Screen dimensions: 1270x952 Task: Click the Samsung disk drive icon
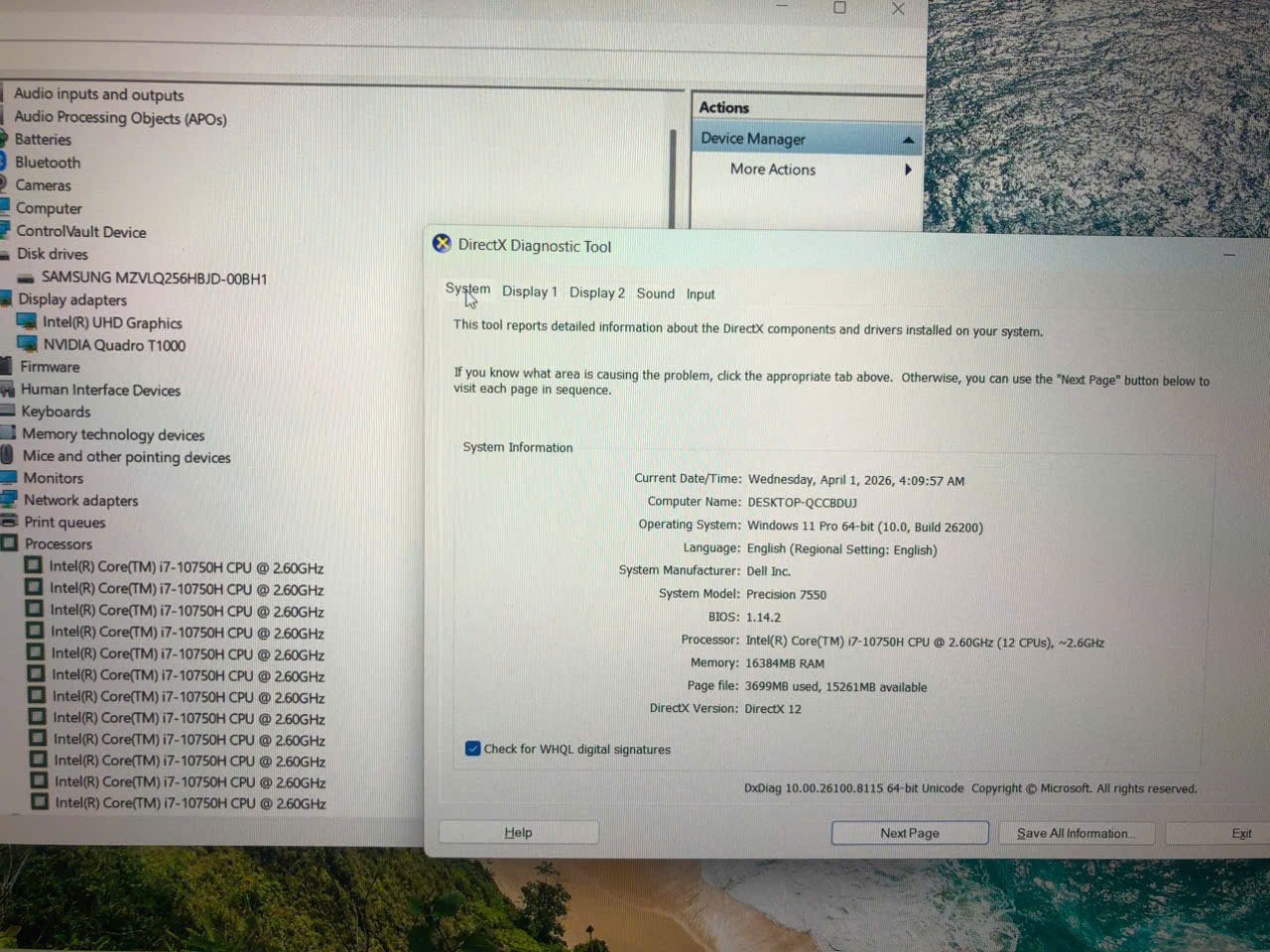pyautogui.click(x=26, y=279)
